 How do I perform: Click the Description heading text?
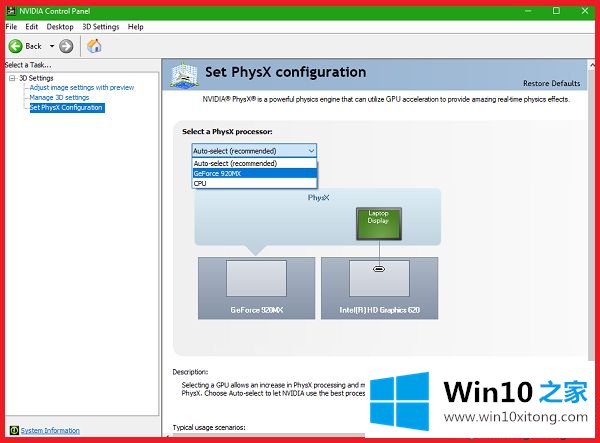click(190, 372)
